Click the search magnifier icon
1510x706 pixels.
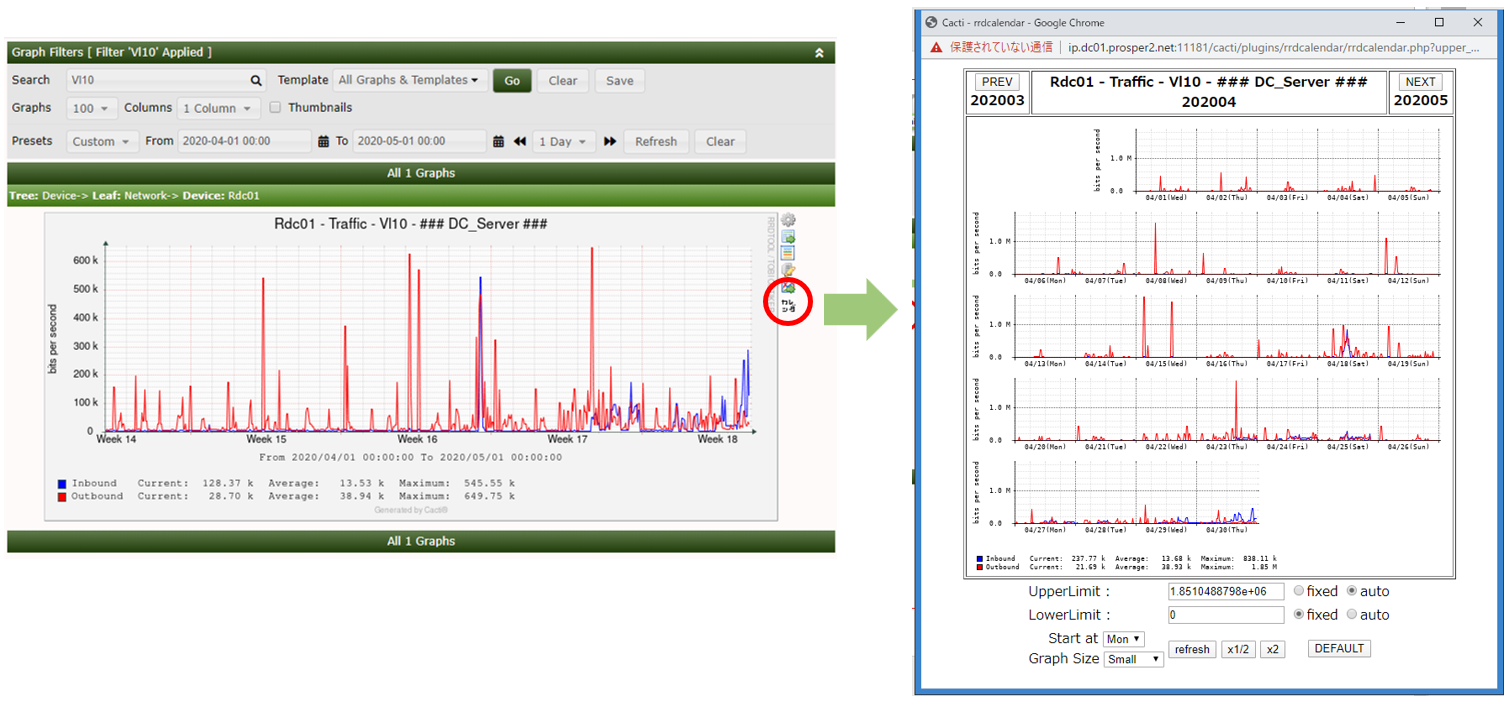coord(256,81)
